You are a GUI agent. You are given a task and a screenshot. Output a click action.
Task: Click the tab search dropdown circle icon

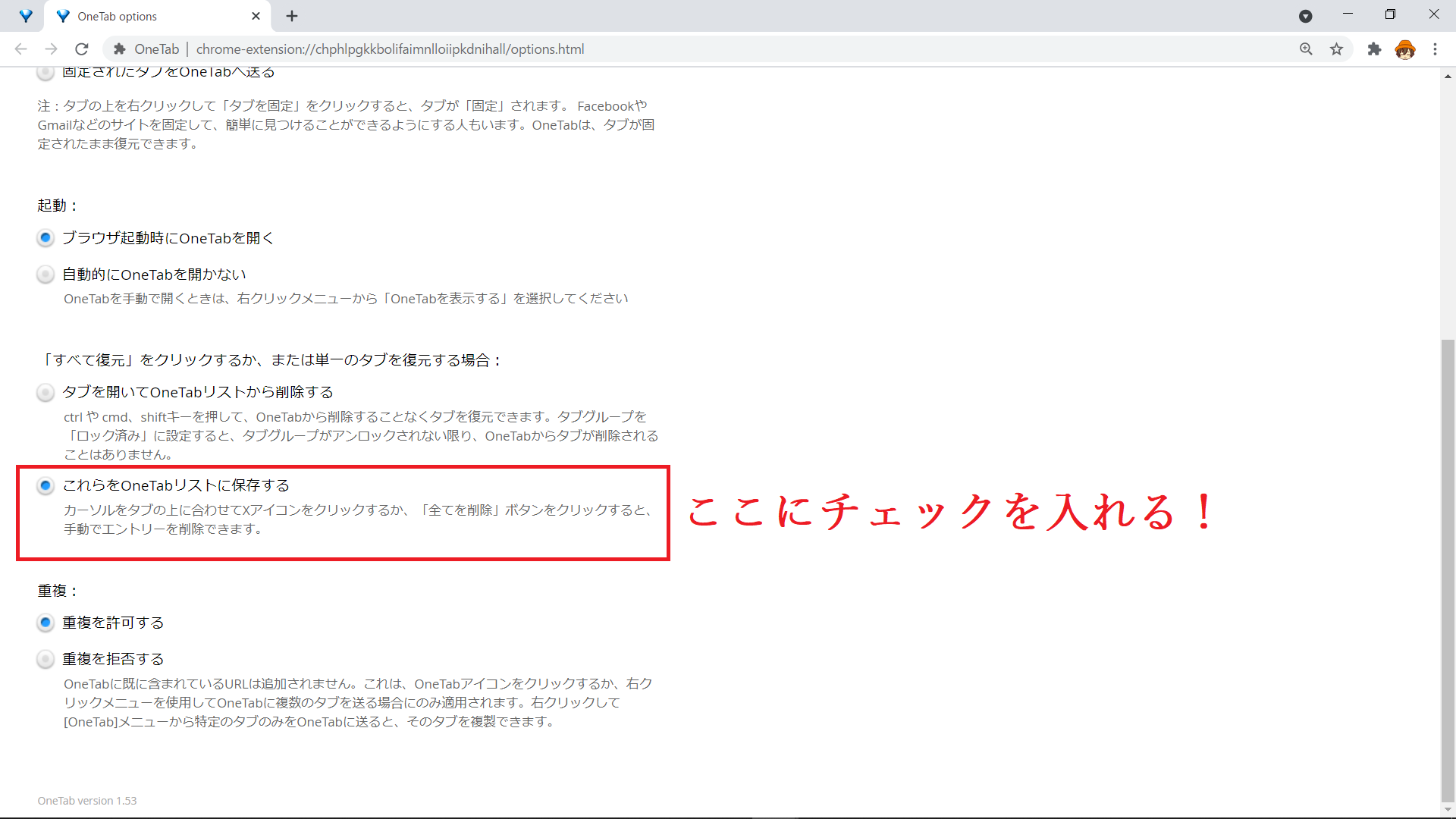tap(1305, 16)
